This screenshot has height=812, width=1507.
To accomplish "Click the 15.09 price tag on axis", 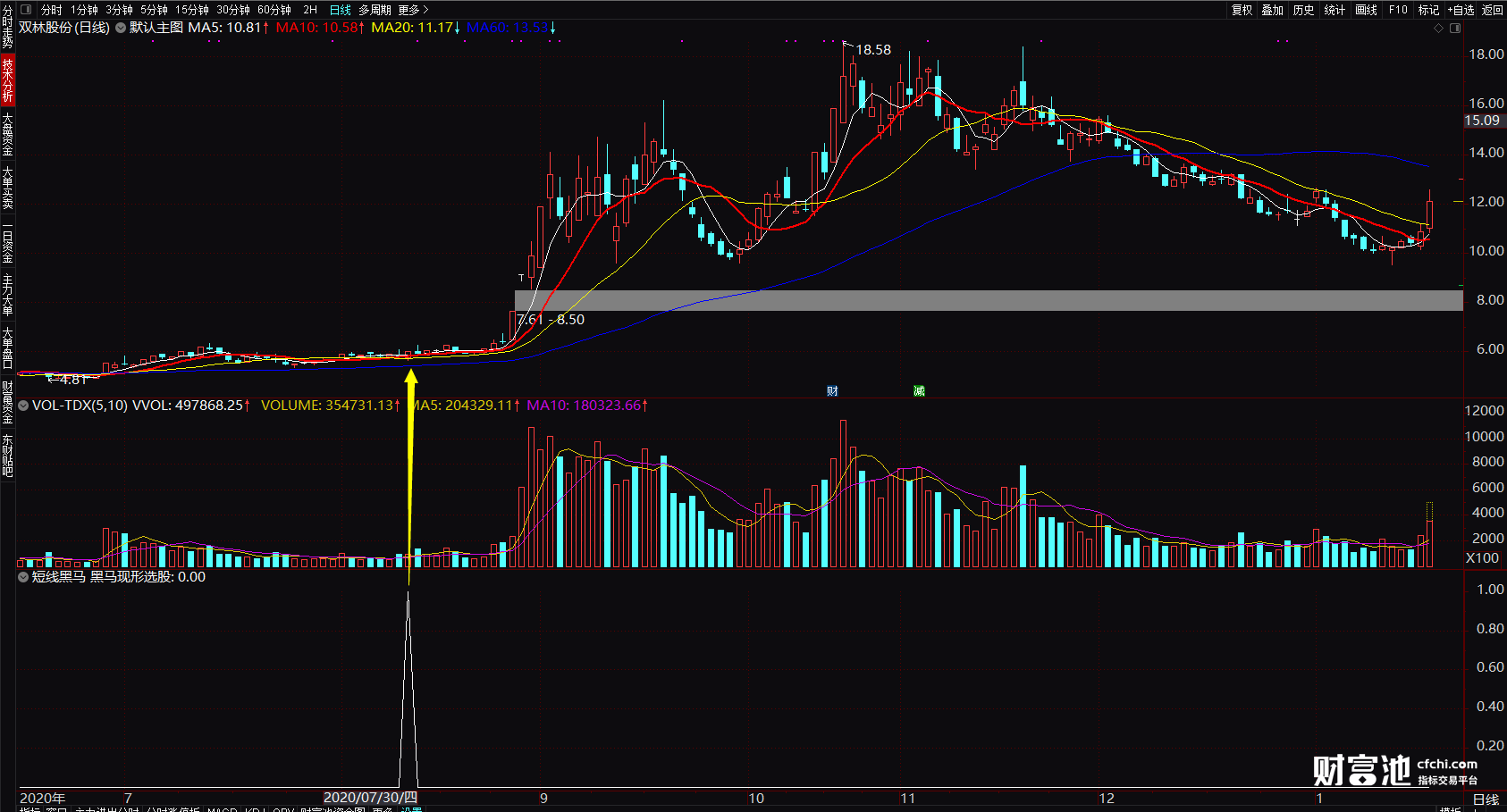I will (x=1482, y=121).
